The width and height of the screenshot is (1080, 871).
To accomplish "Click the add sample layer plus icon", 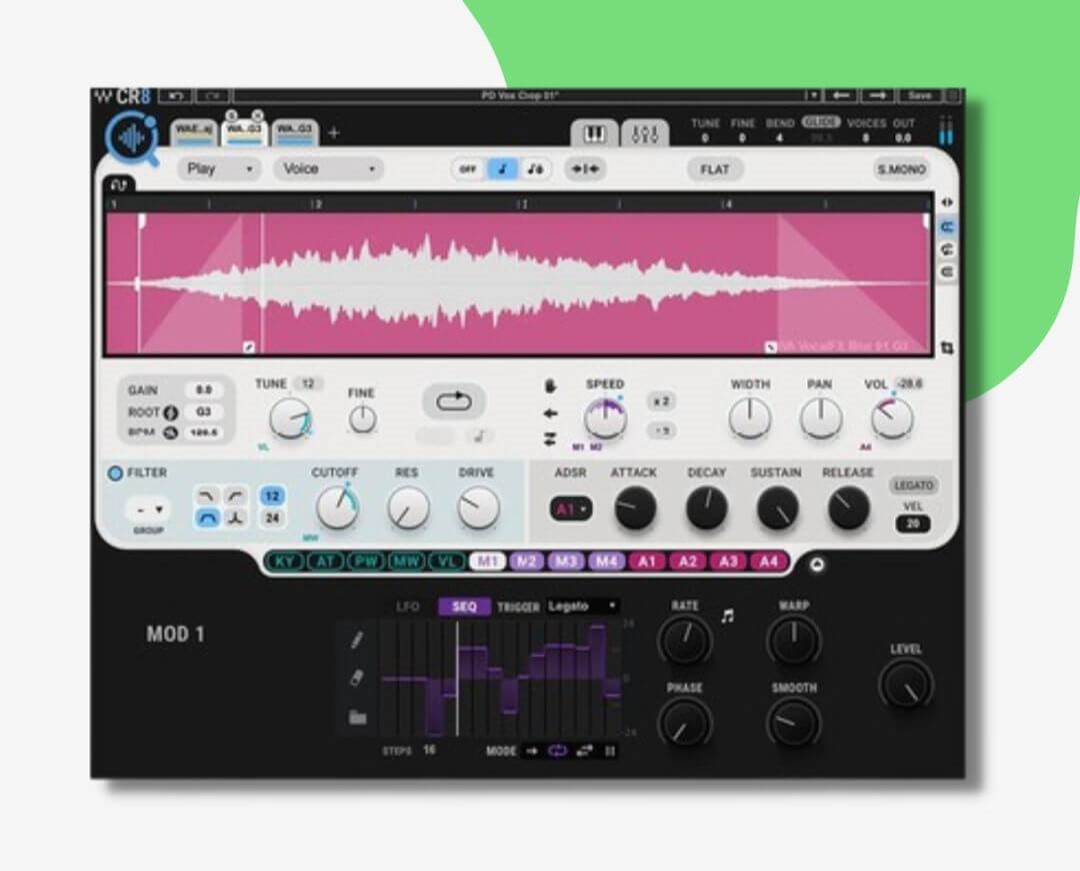I will pyautogui.click(x=334, y=133).
